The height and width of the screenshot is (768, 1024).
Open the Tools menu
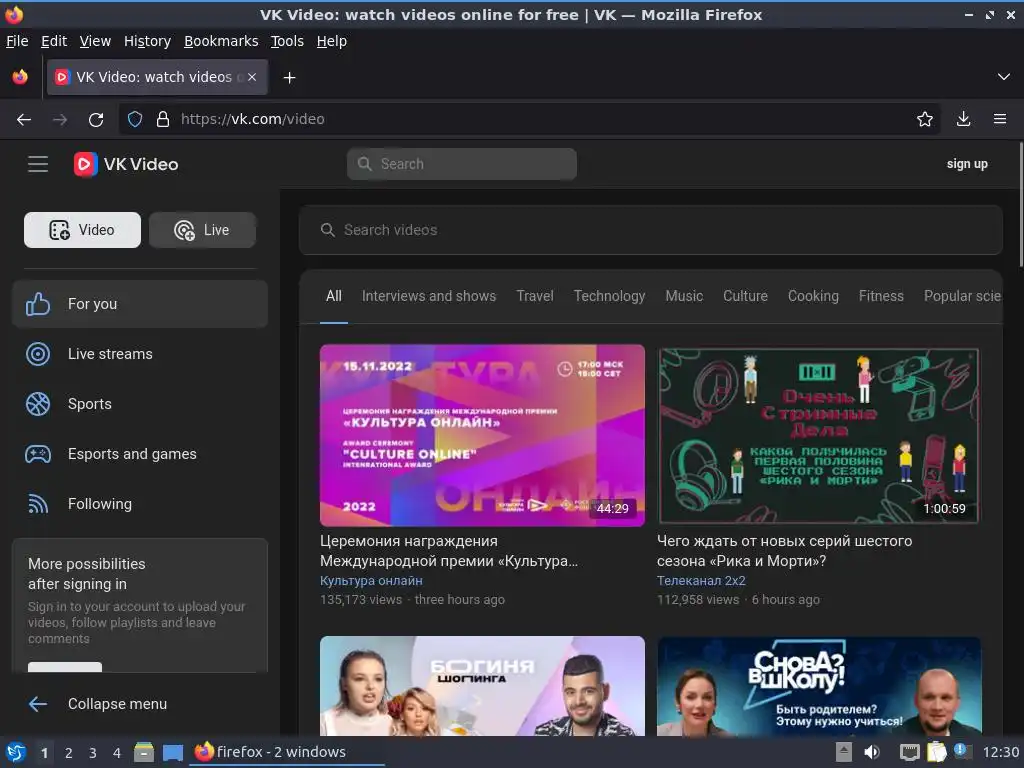(287, 41)
